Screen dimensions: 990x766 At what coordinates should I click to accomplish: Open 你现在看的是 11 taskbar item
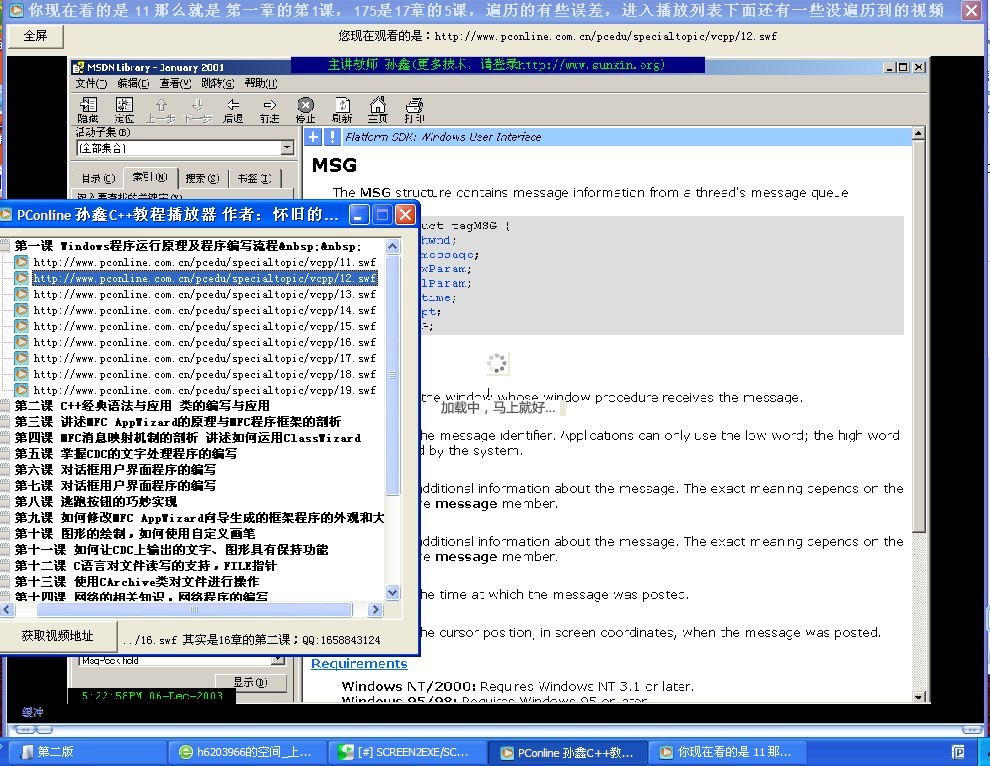point(726,752)
